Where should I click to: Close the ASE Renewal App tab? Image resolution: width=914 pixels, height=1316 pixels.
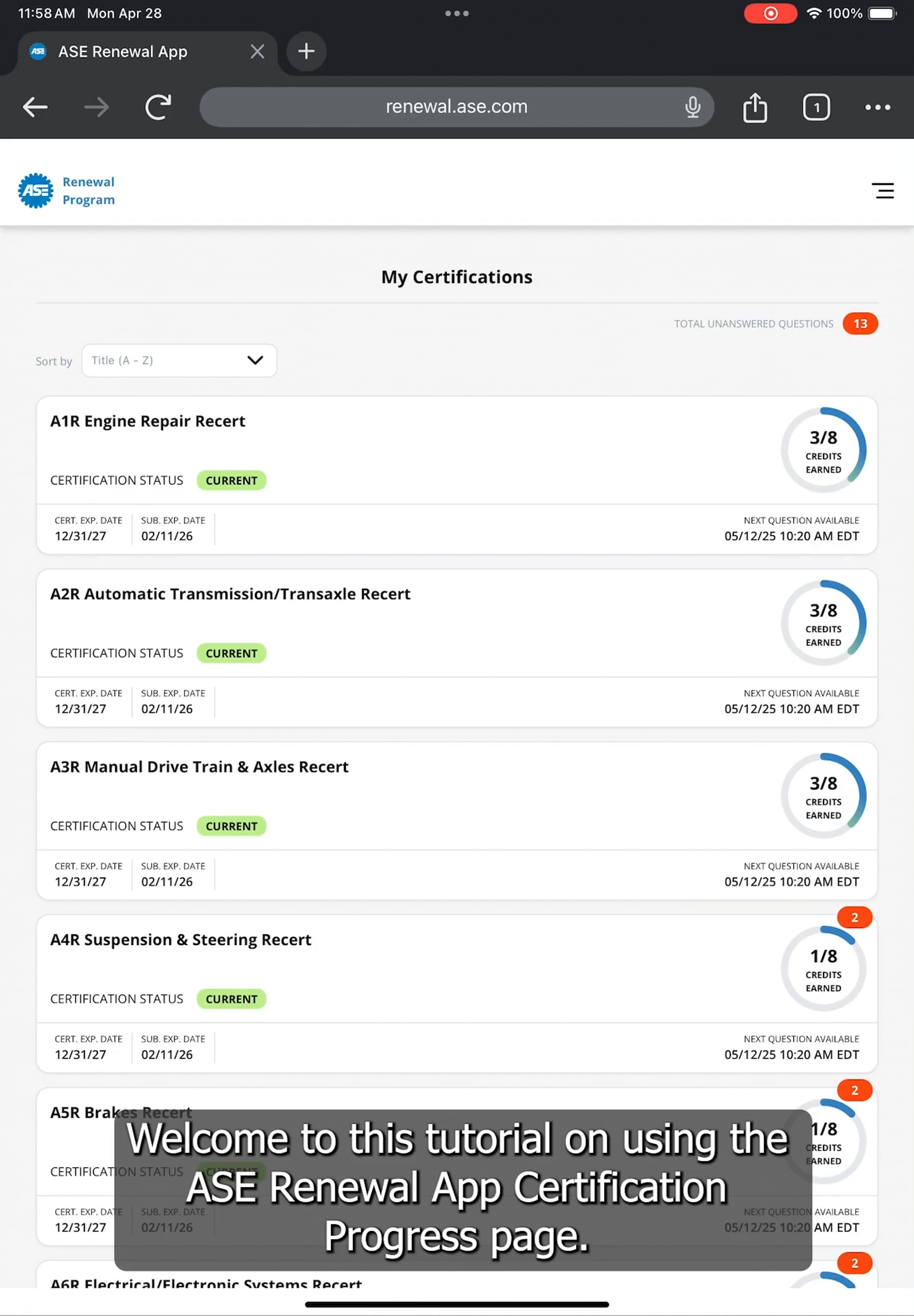(x=257, y=51)
